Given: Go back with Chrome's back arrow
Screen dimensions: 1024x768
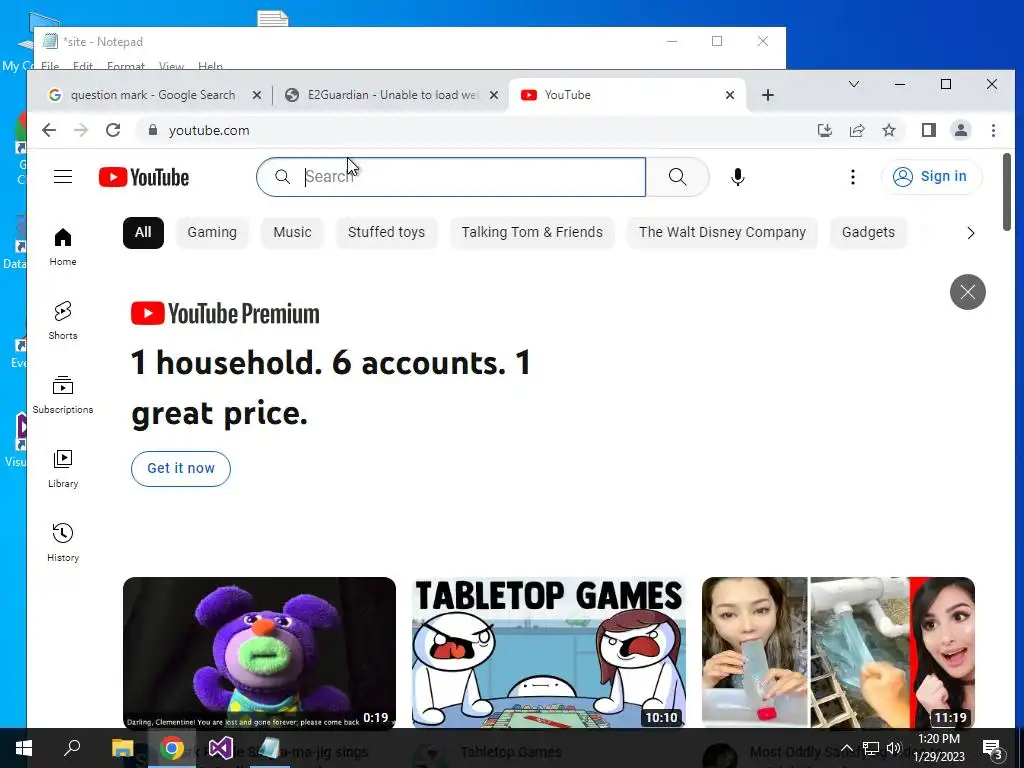Looking at the screenshot, I should coord(49,130).
